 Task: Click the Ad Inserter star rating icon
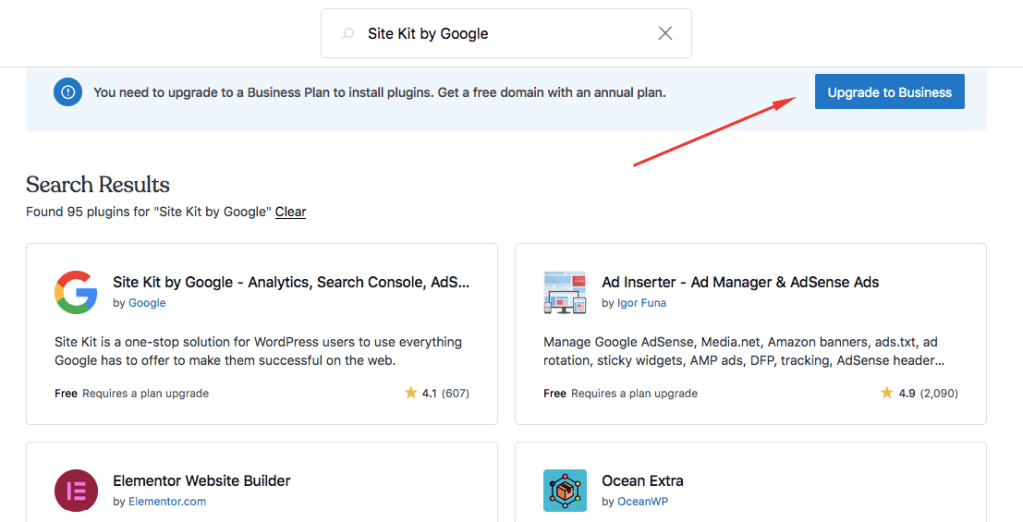point(887,393)
